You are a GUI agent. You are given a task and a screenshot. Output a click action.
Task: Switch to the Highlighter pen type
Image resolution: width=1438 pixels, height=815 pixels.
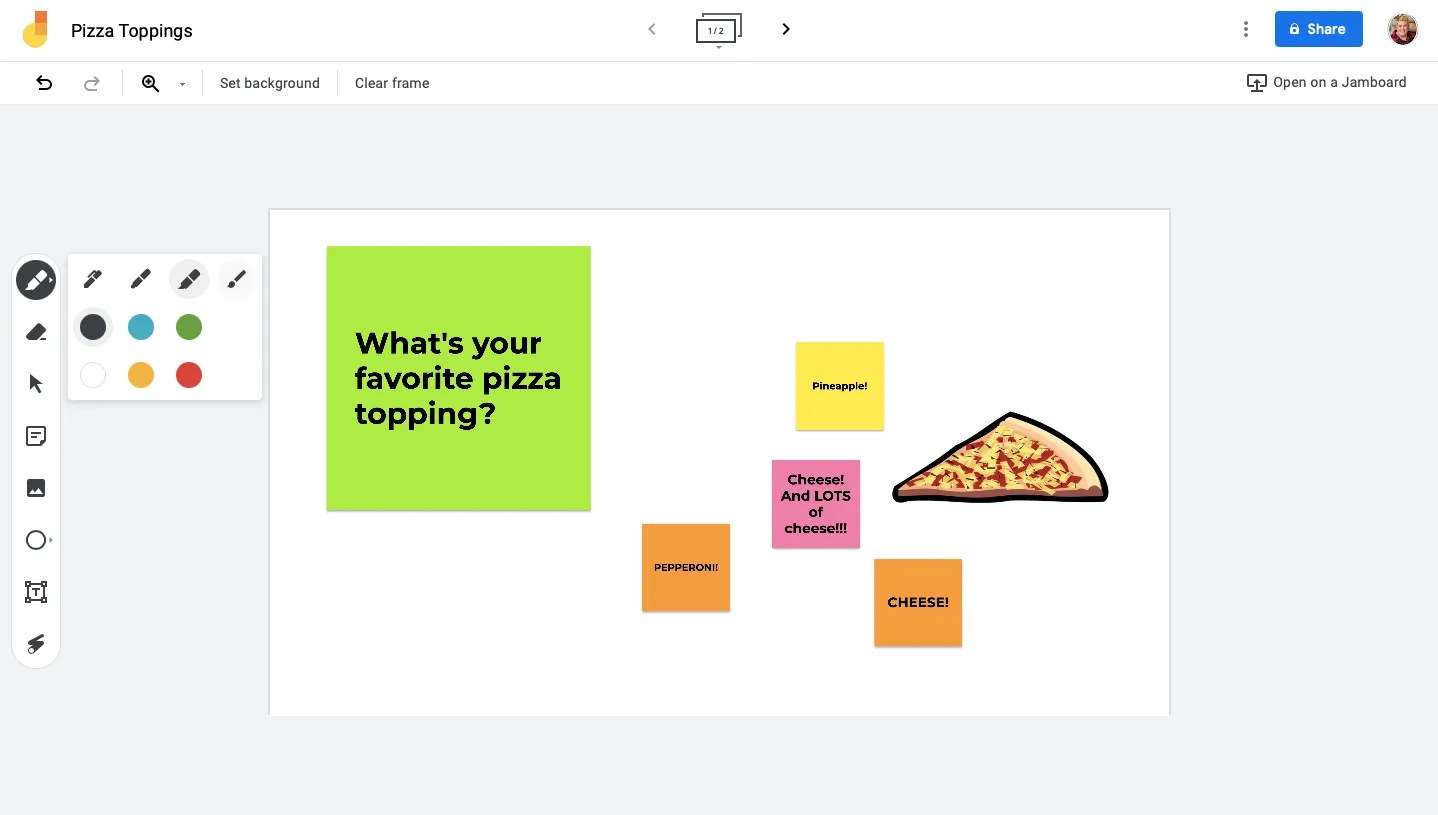(189, 279)
